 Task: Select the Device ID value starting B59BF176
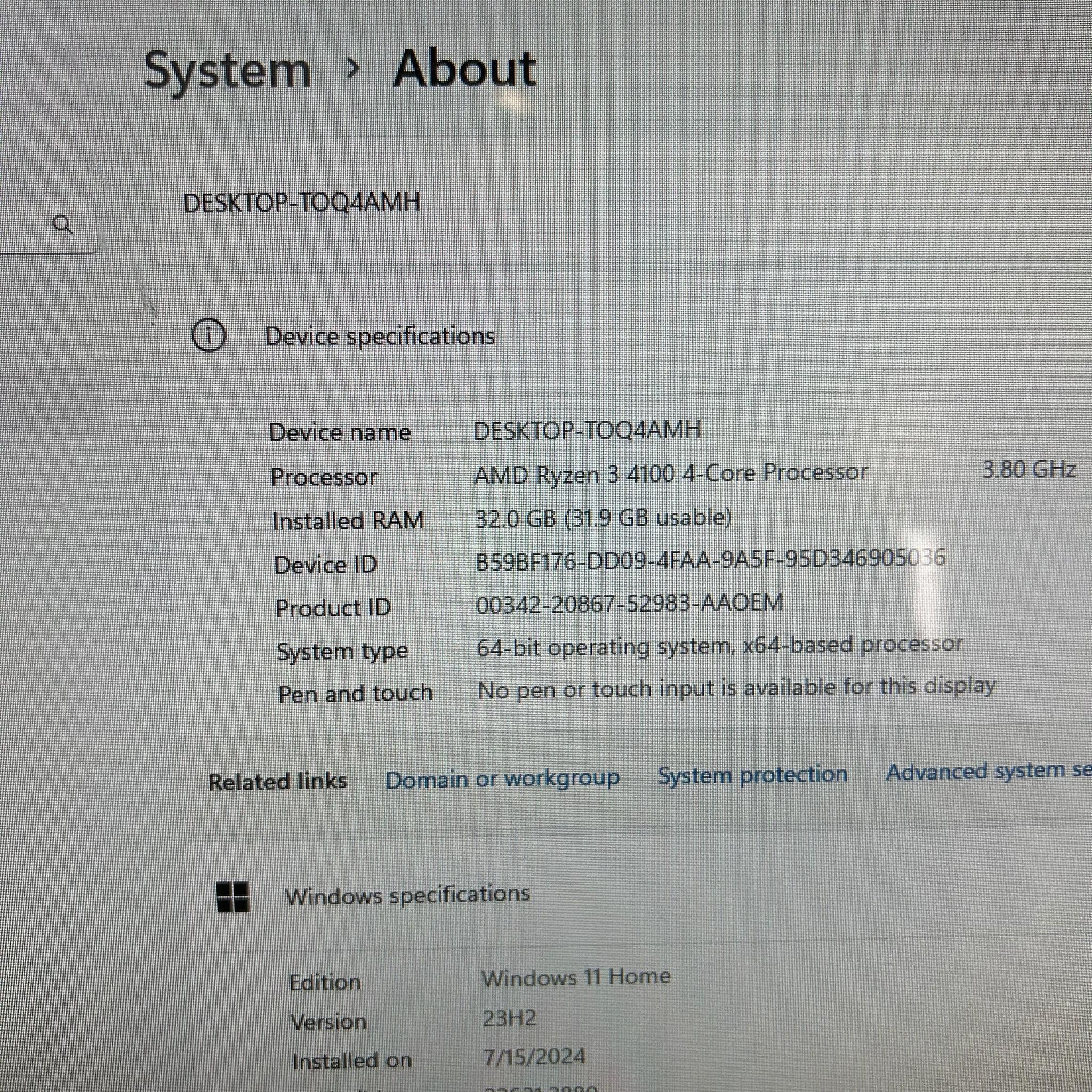pos(710,559)
